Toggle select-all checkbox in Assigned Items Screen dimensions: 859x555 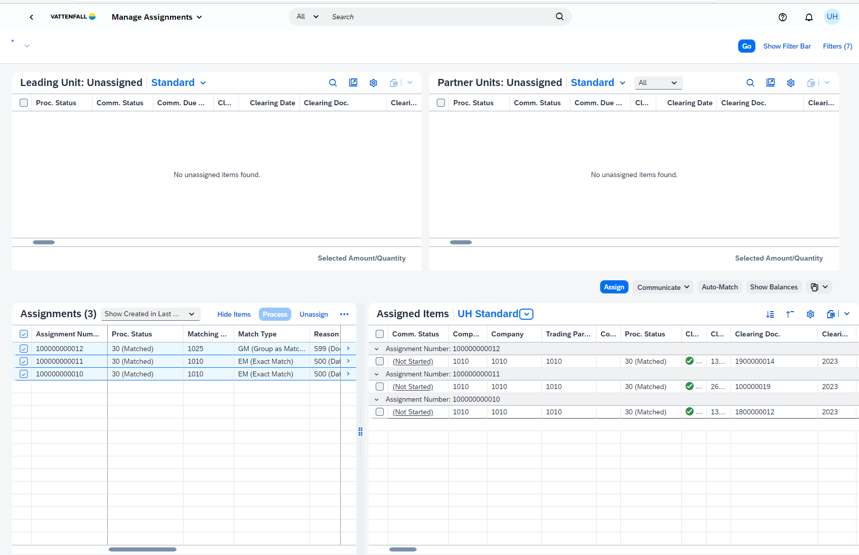[x=380, y=334]
